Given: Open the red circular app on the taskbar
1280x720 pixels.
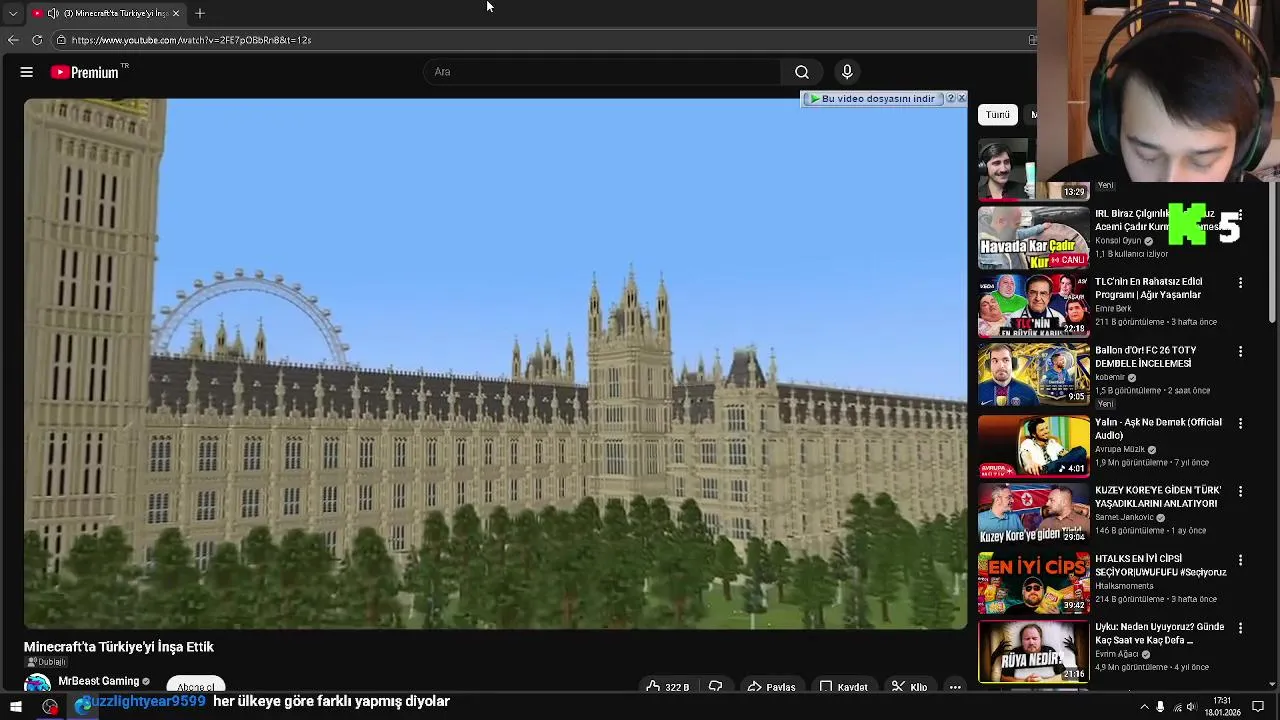Looking at the screenshot, I should tap(50, 707).
